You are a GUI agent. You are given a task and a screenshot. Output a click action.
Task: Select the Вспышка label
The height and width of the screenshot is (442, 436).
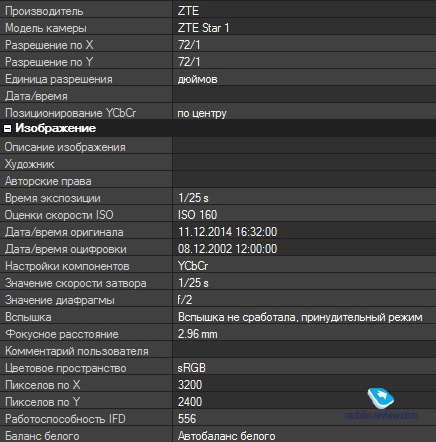[x=28, y=317]
